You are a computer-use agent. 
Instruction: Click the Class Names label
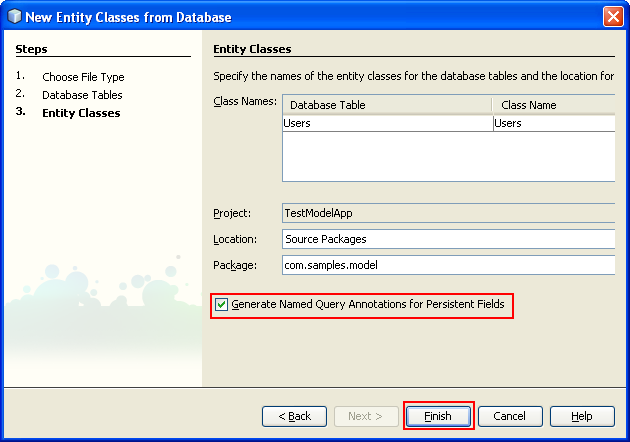tap(245, 101)
